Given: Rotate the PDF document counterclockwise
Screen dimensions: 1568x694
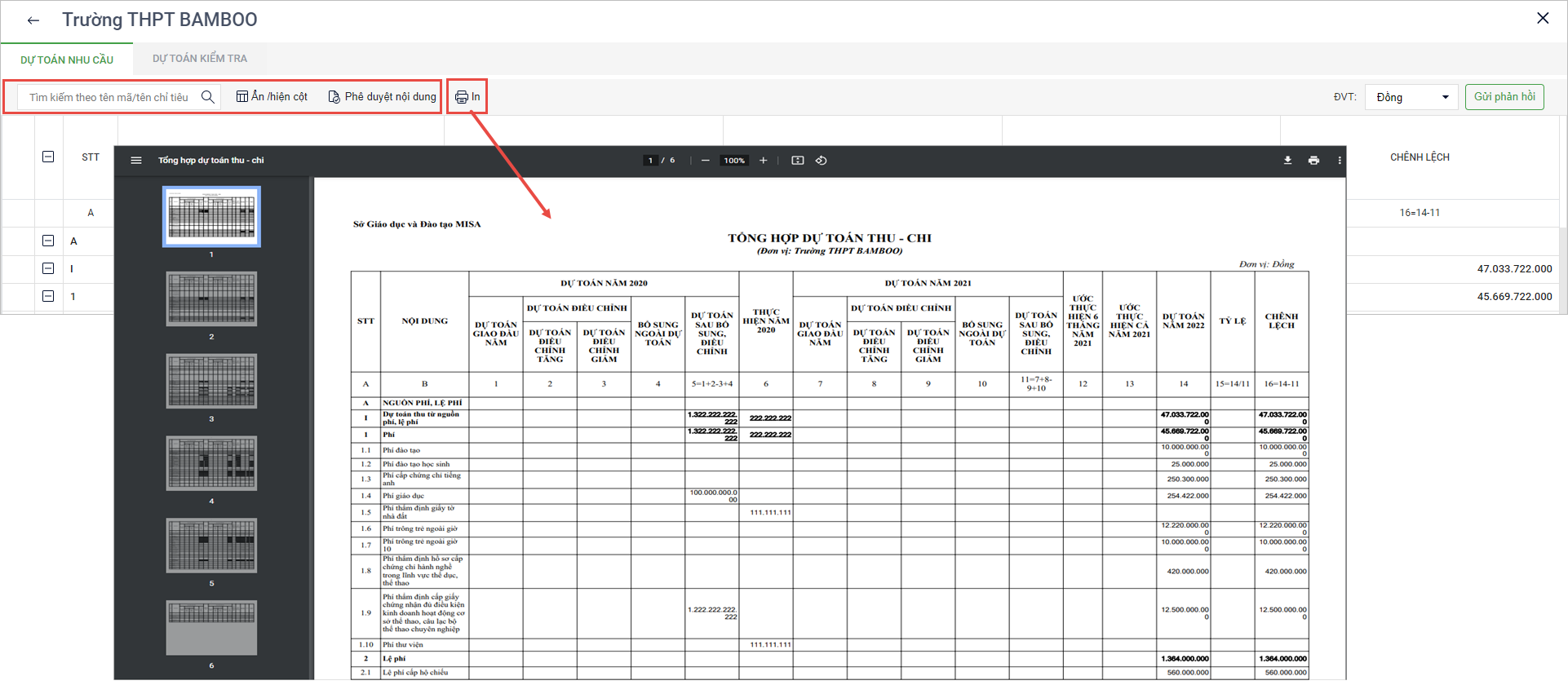Looking at the screenshot, I should click(x=822, y=161).
